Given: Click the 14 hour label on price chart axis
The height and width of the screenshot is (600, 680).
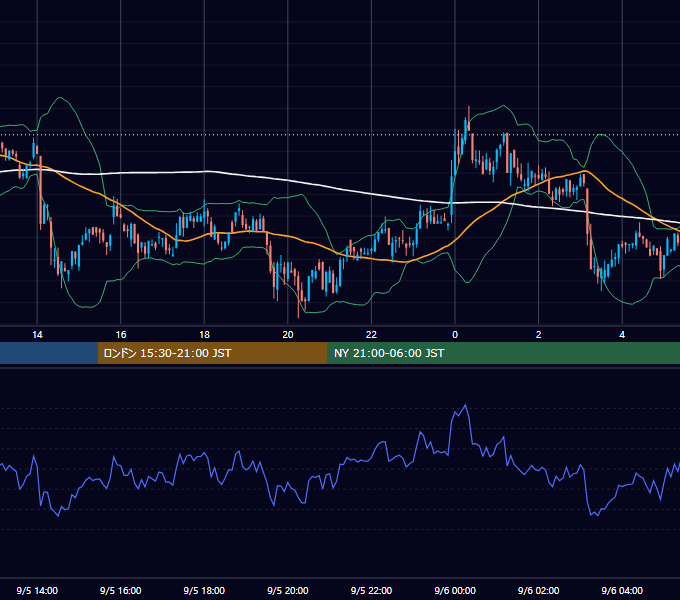Looking at the screenshot, I should click(37, 335).
